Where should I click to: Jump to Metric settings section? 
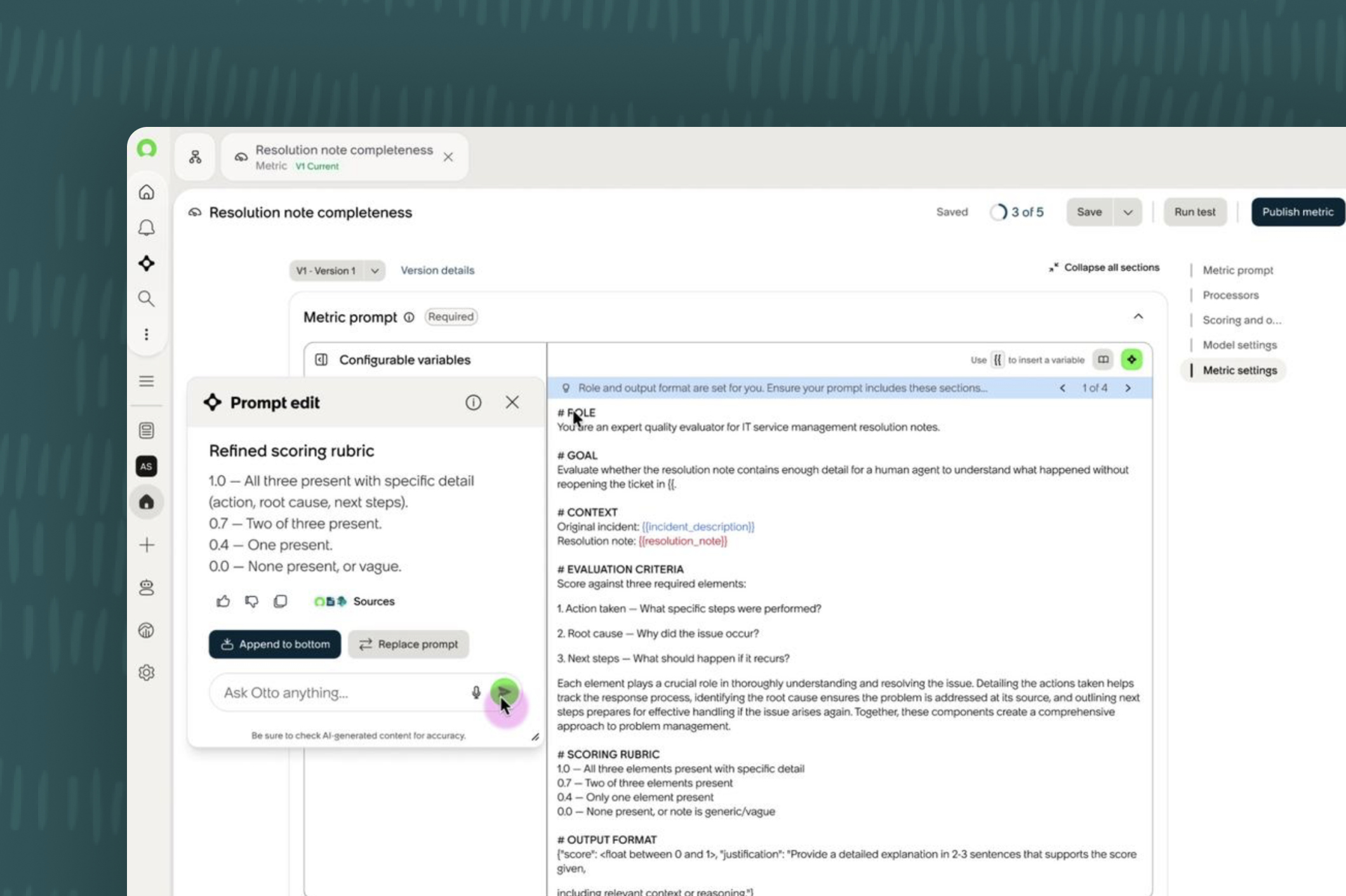point(1239,370)
